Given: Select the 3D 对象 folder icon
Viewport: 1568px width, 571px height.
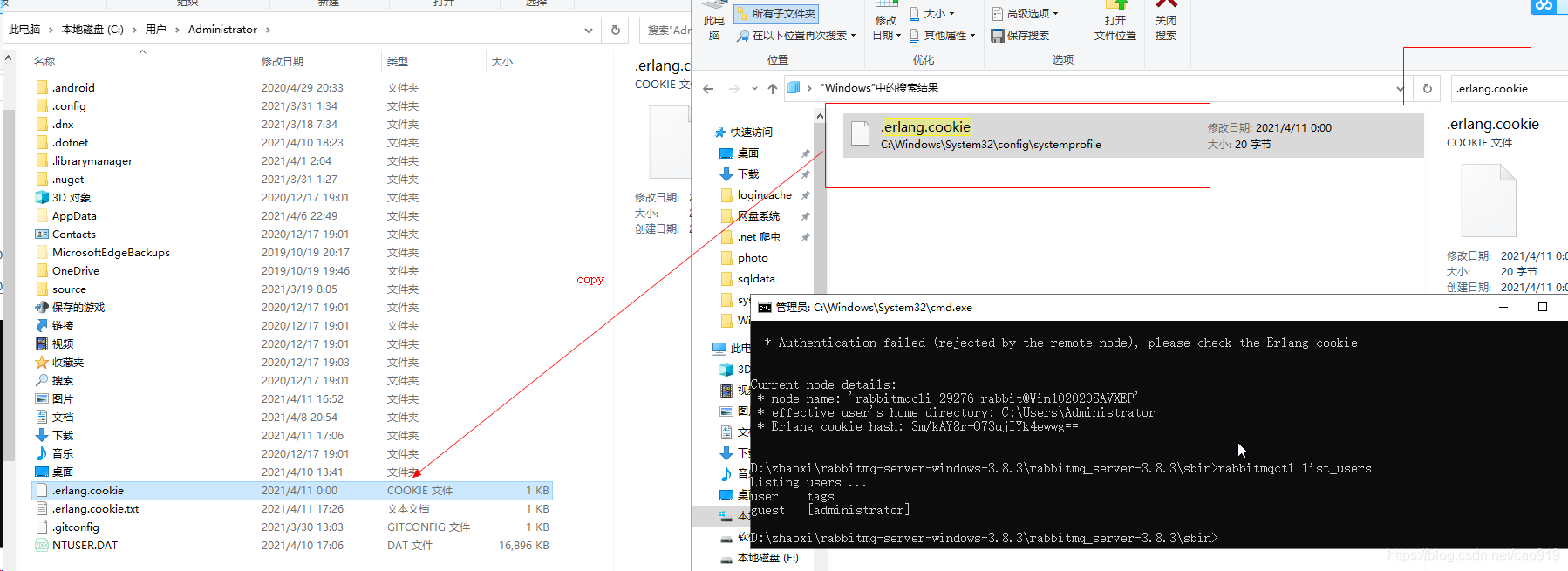Looking at the screenshot, I should click(x=42, y=197).
